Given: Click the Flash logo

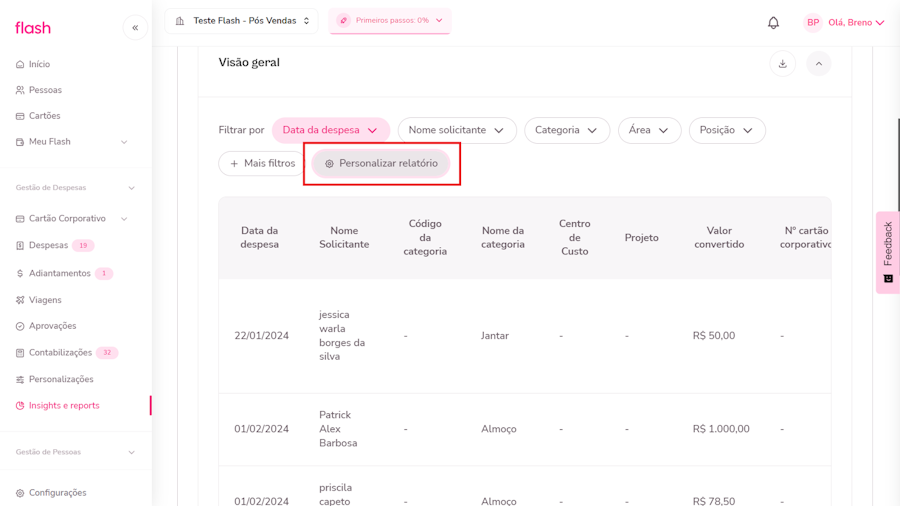Looking at the screenshot, I should coord(33,28).
